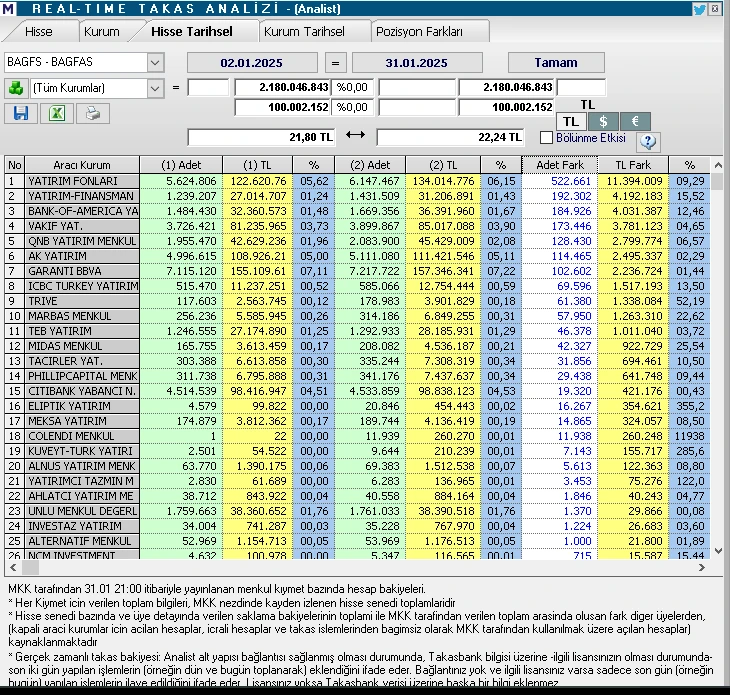This screenshot has height=695, width=730.
Task: Select TEB YATIRIM row
Action: (x=357, y=331)
